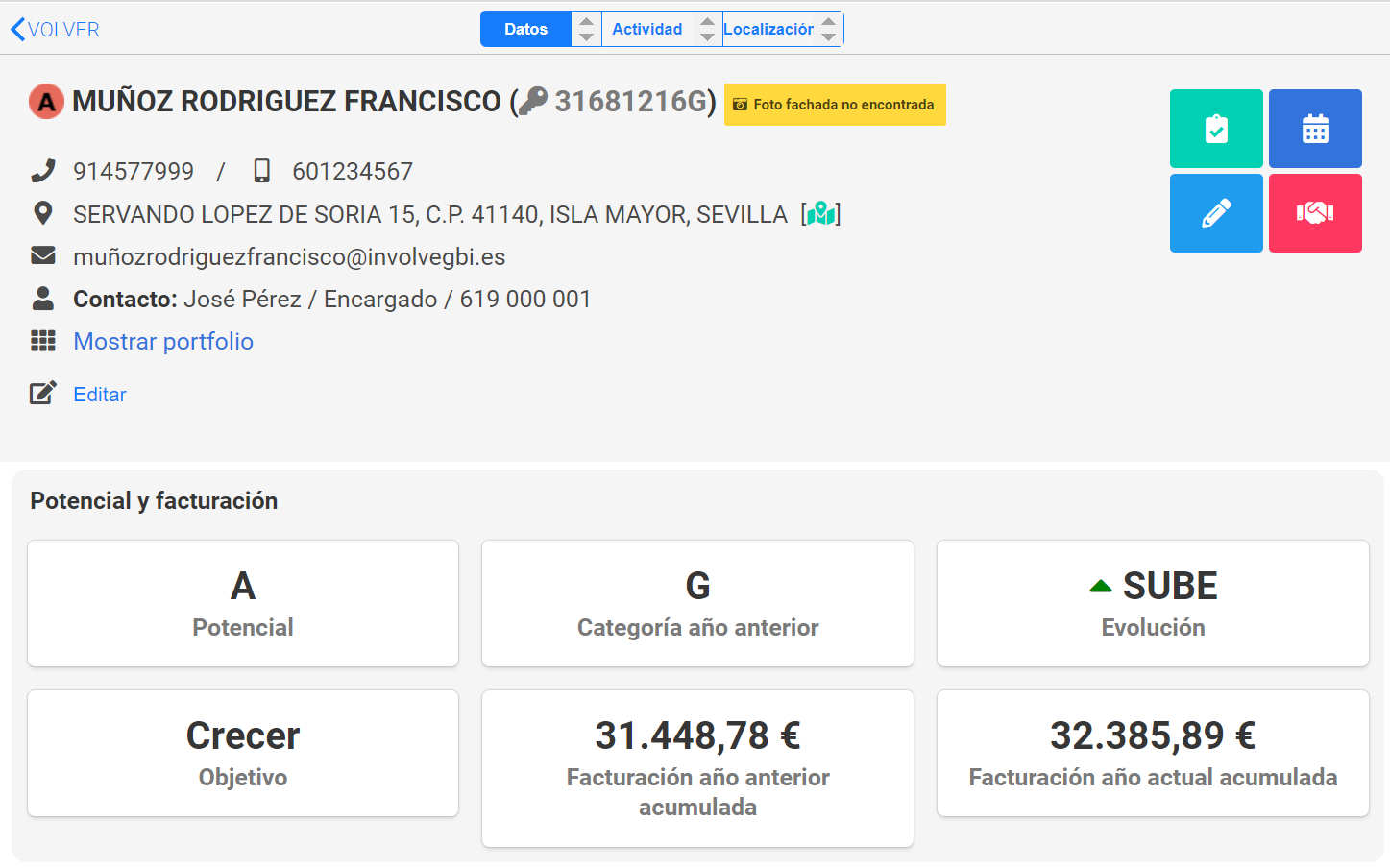
Task: Open the green map icon beside address
Action: (x=820, y=213)
